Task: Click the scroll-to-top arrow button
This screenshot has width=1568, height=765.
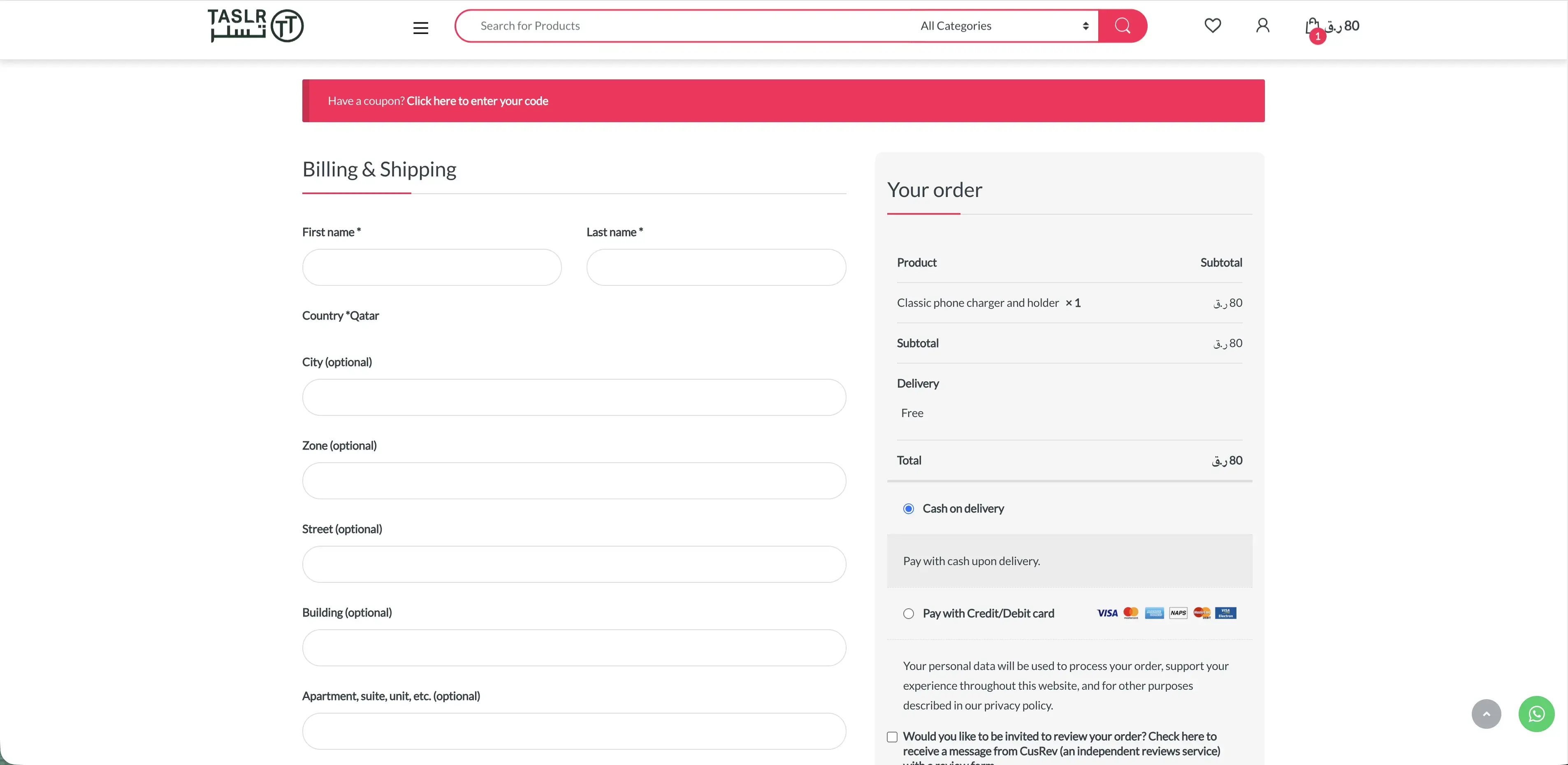Action: tap(1487, 714)
